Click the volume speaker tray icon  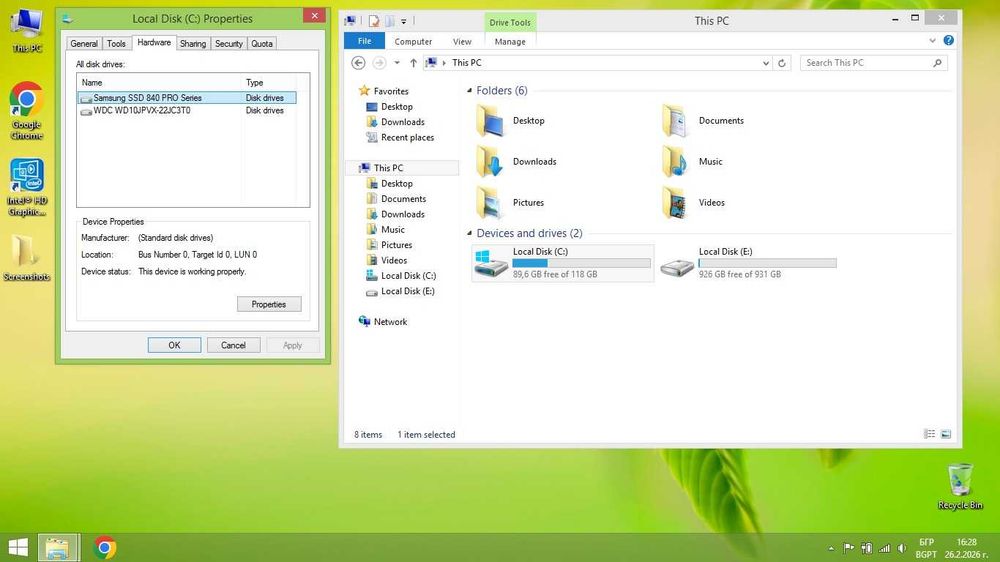902,548
